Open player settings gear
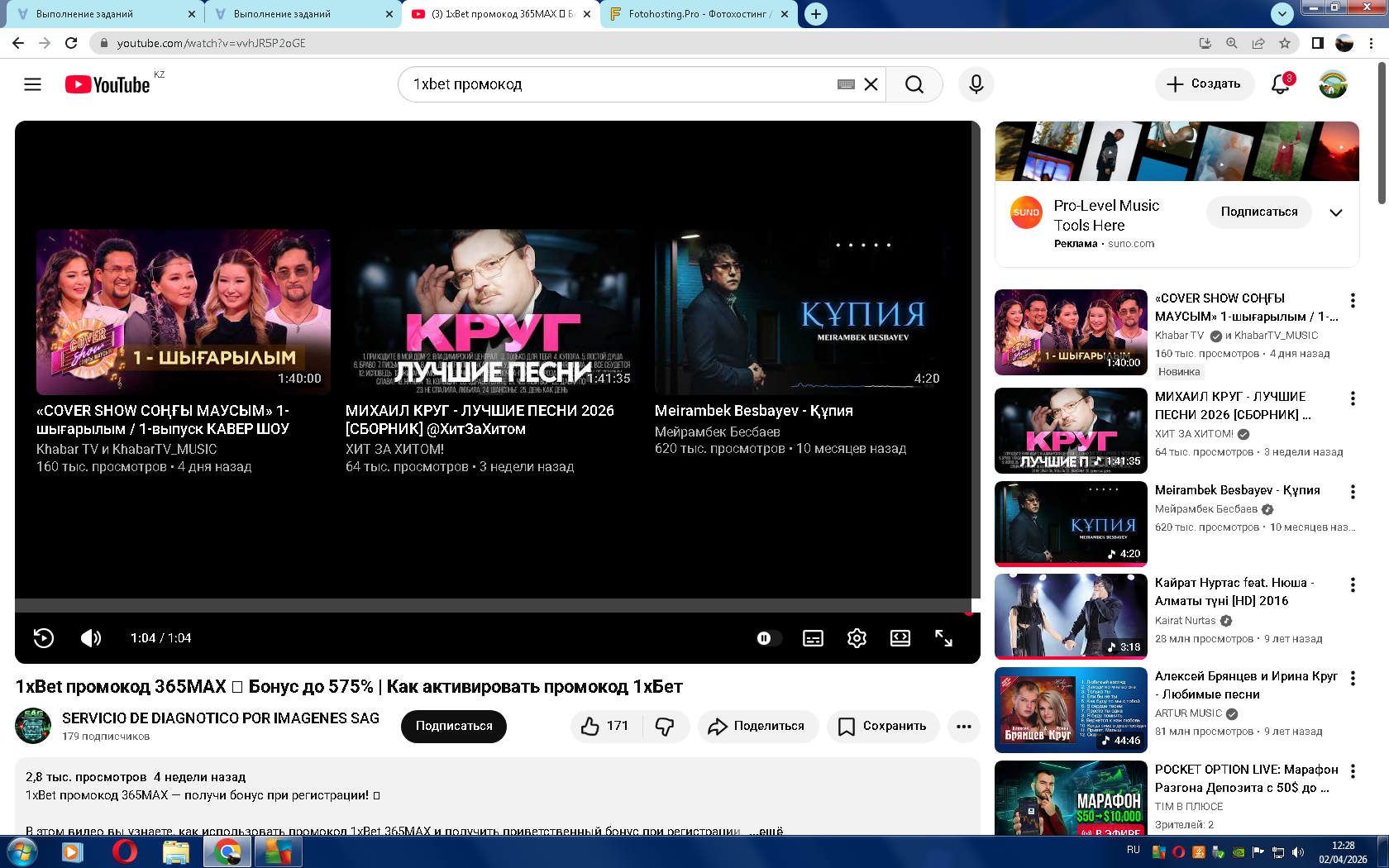The width and height of the screenshot is (1389, 868). click(857, 638)
